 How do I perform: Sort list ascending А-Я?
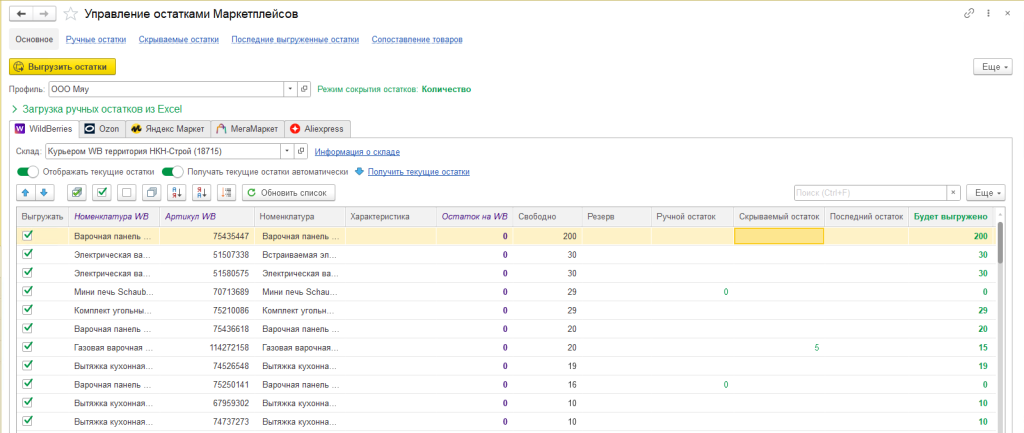177,193
